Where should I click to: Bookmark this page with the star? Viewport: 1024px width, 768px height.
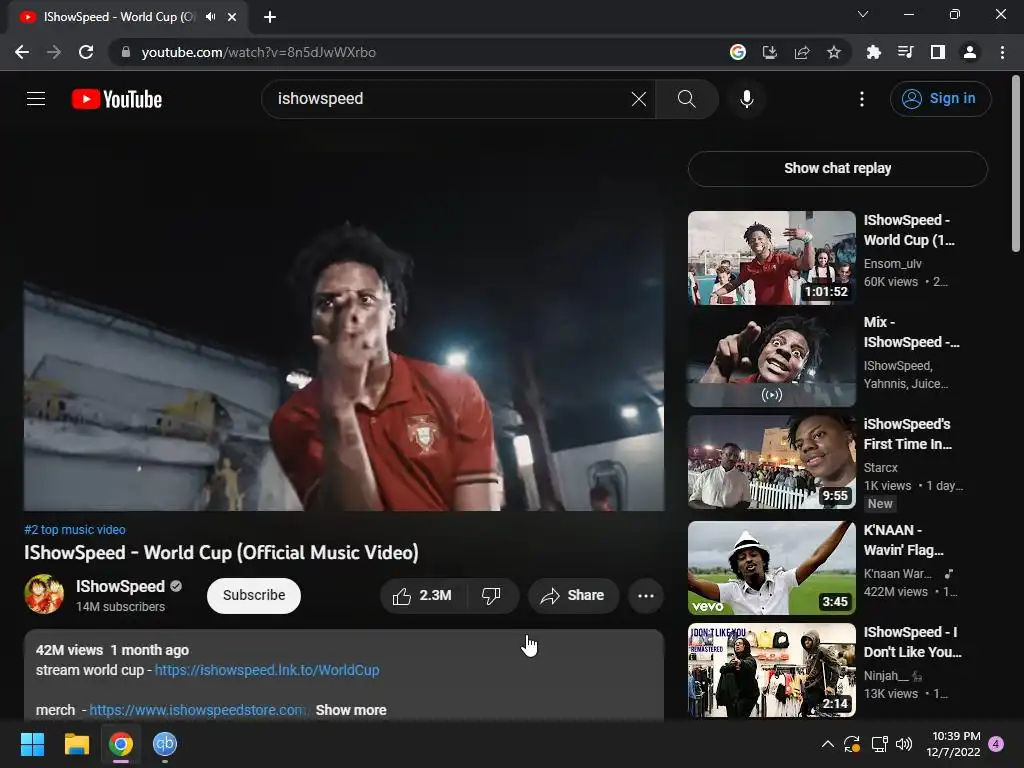coord(833,52)
